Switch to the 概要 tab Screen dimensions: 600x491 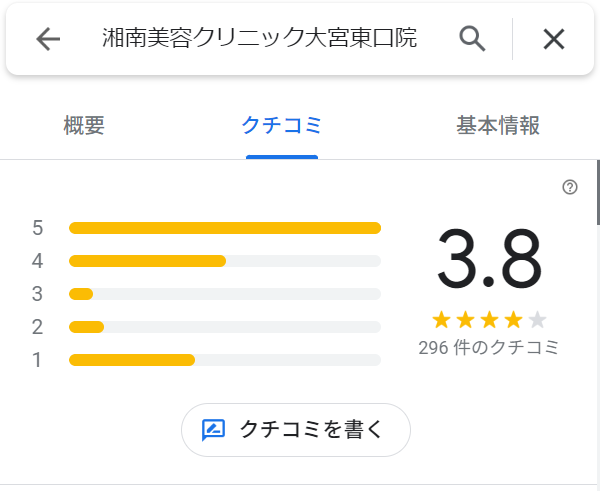pyautogui.click(x=84, y=126)
